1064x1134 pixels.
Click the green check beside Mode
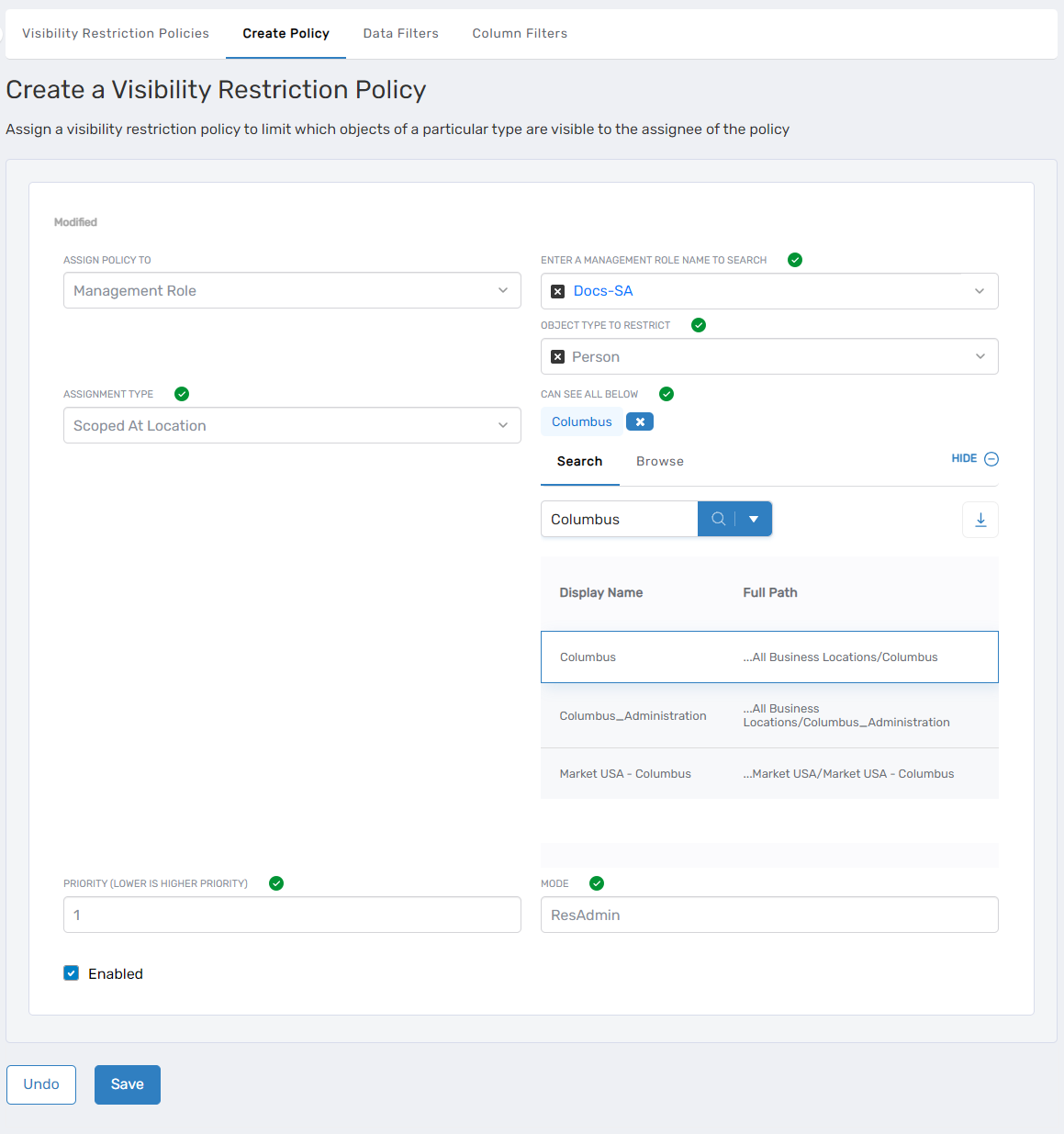[596, 882]
